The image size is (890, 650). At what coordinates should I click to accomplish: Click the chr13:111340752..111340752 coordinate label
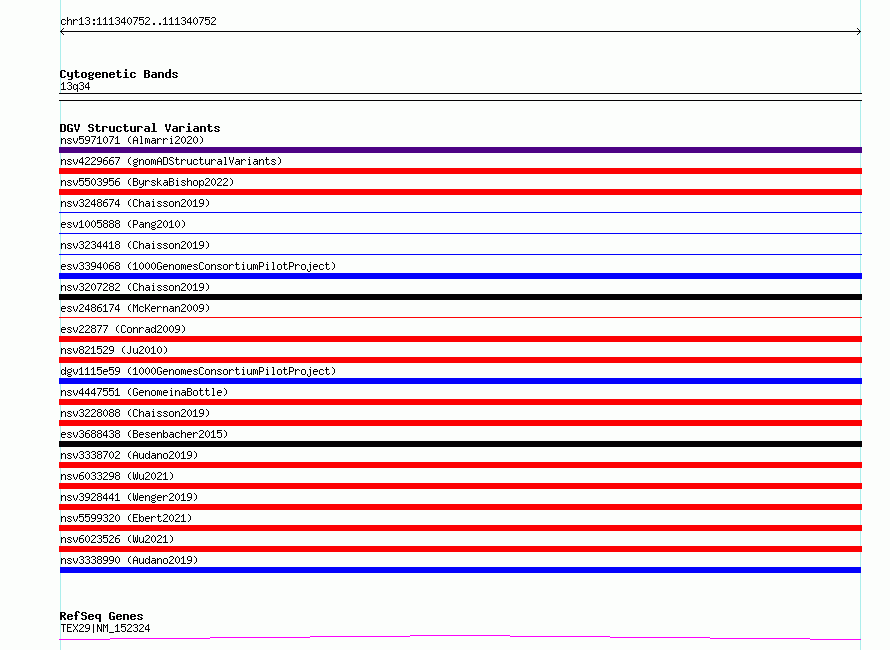click(x=138, y=22)
